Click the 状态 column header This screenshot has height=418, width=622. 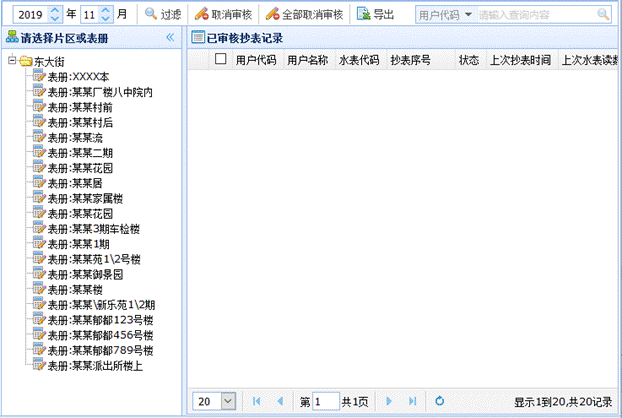click(469, 60)
